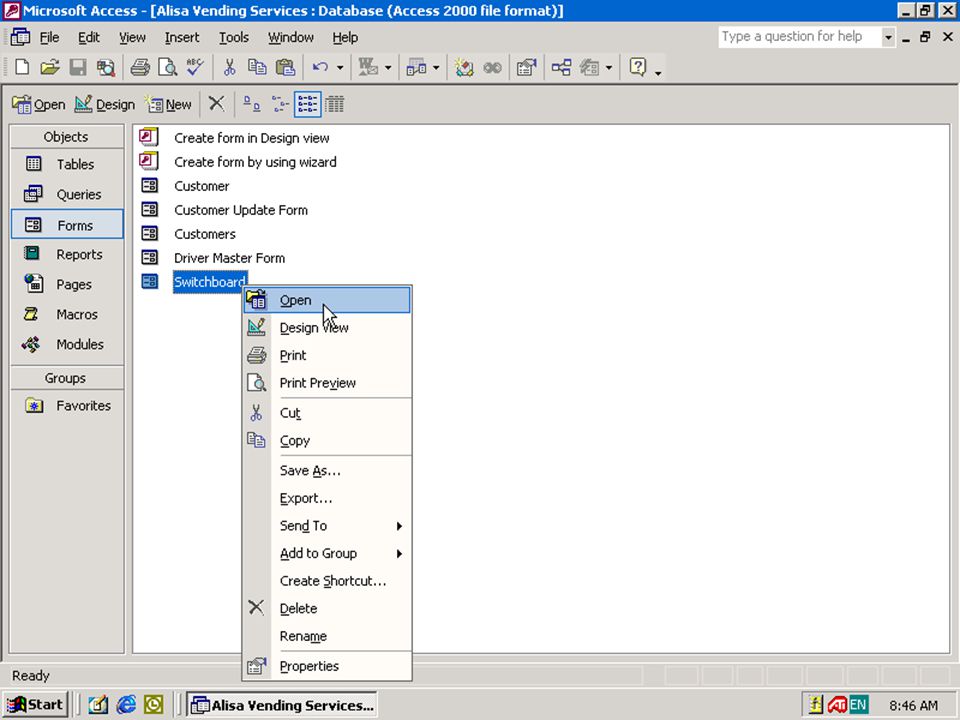This screenshot has height=720, width=960.
Task: Select Tables in the Objects bar
Action: click(67, 164)
